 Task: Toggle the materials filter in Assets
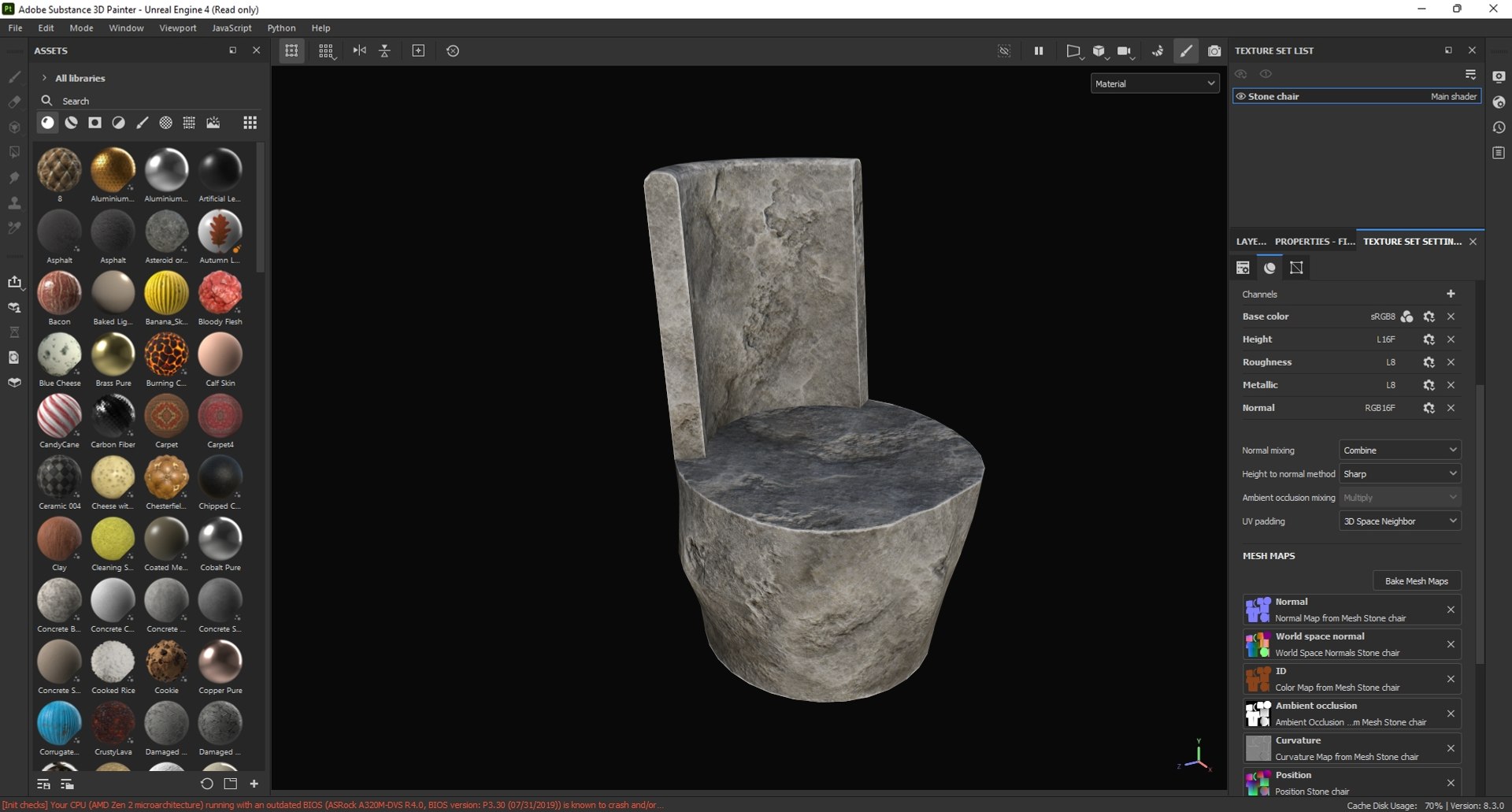[x=47, y=123]
